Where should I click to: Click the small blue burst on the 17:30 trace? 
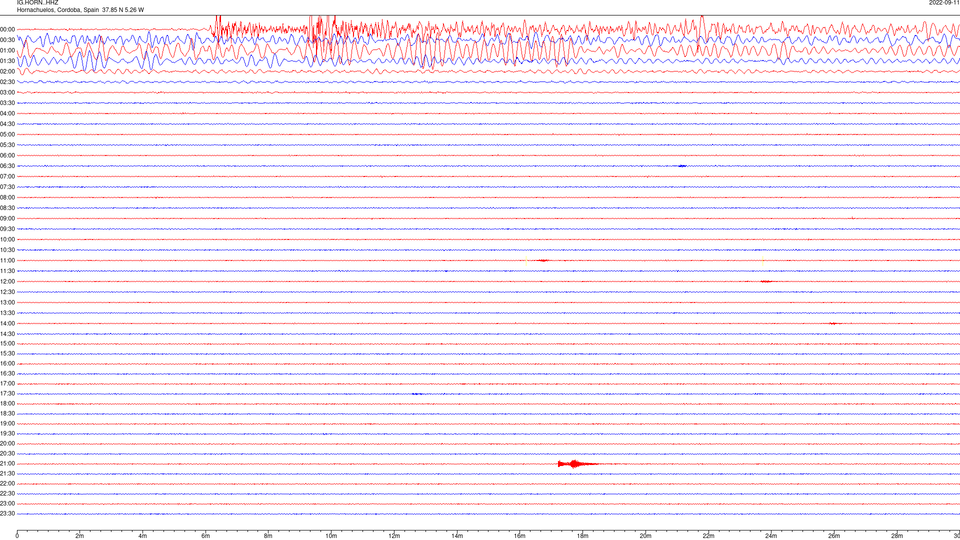[416, 394]
